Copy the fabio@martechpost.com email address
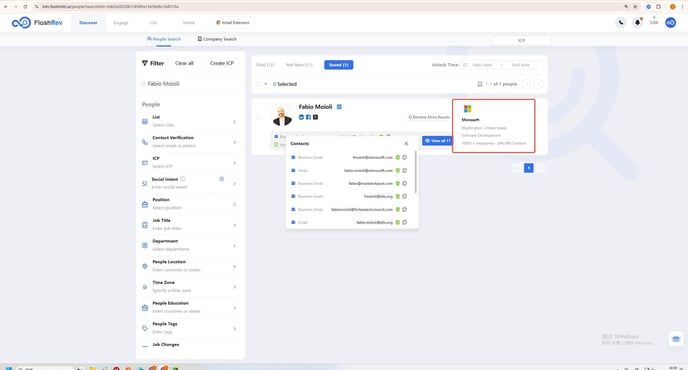 coord(405,183)
